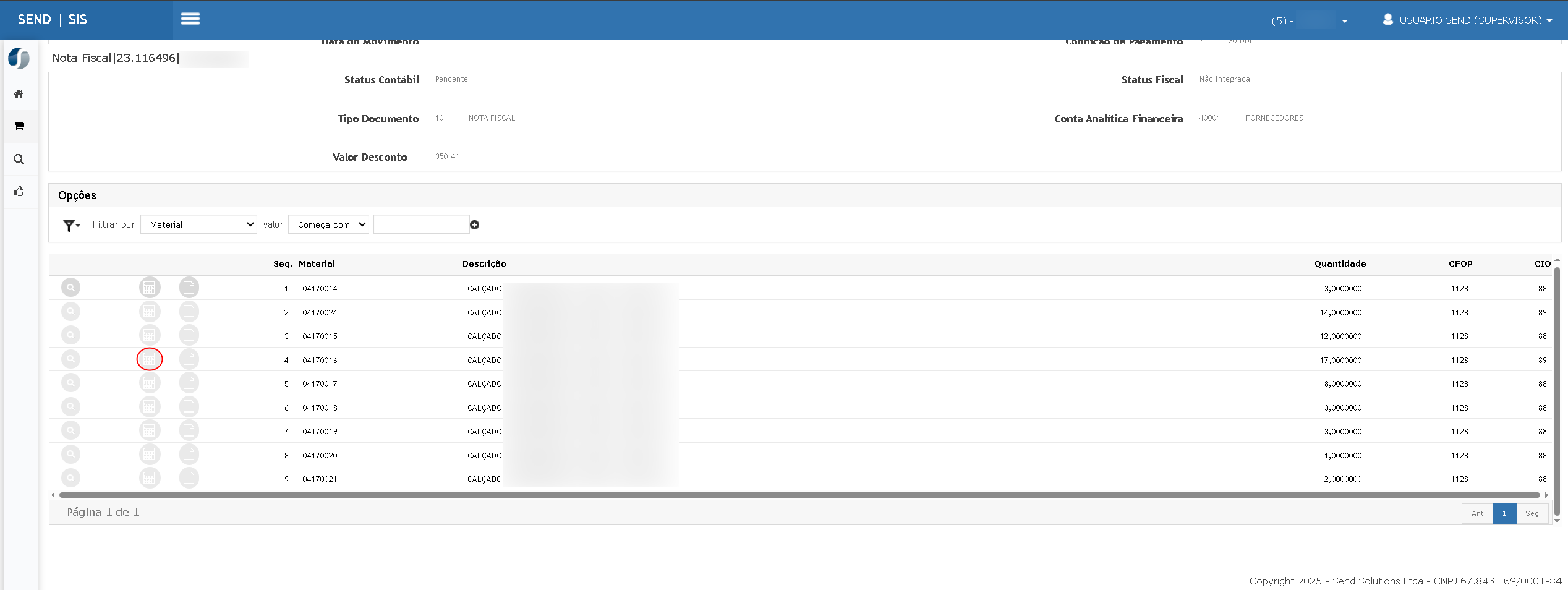Go to the Seg next page button

1532,513
